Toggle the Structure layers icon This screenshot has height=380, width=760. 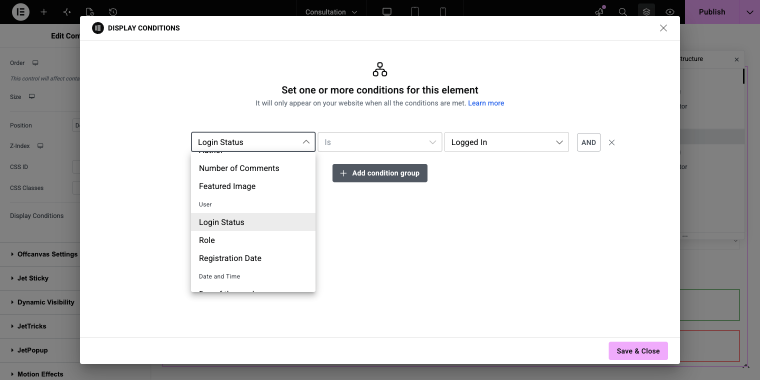click(x=646, y=12)
